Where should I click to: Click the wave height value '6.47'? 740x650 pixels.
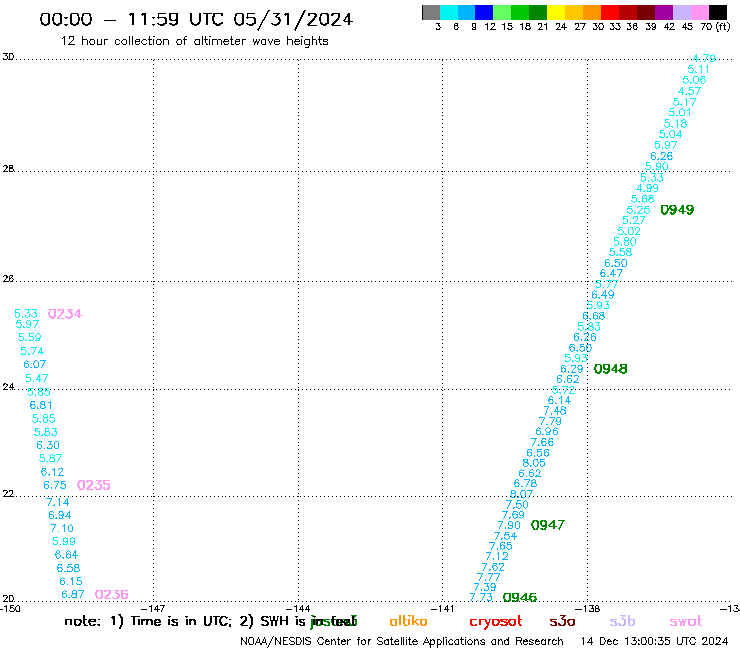(611, 273)
